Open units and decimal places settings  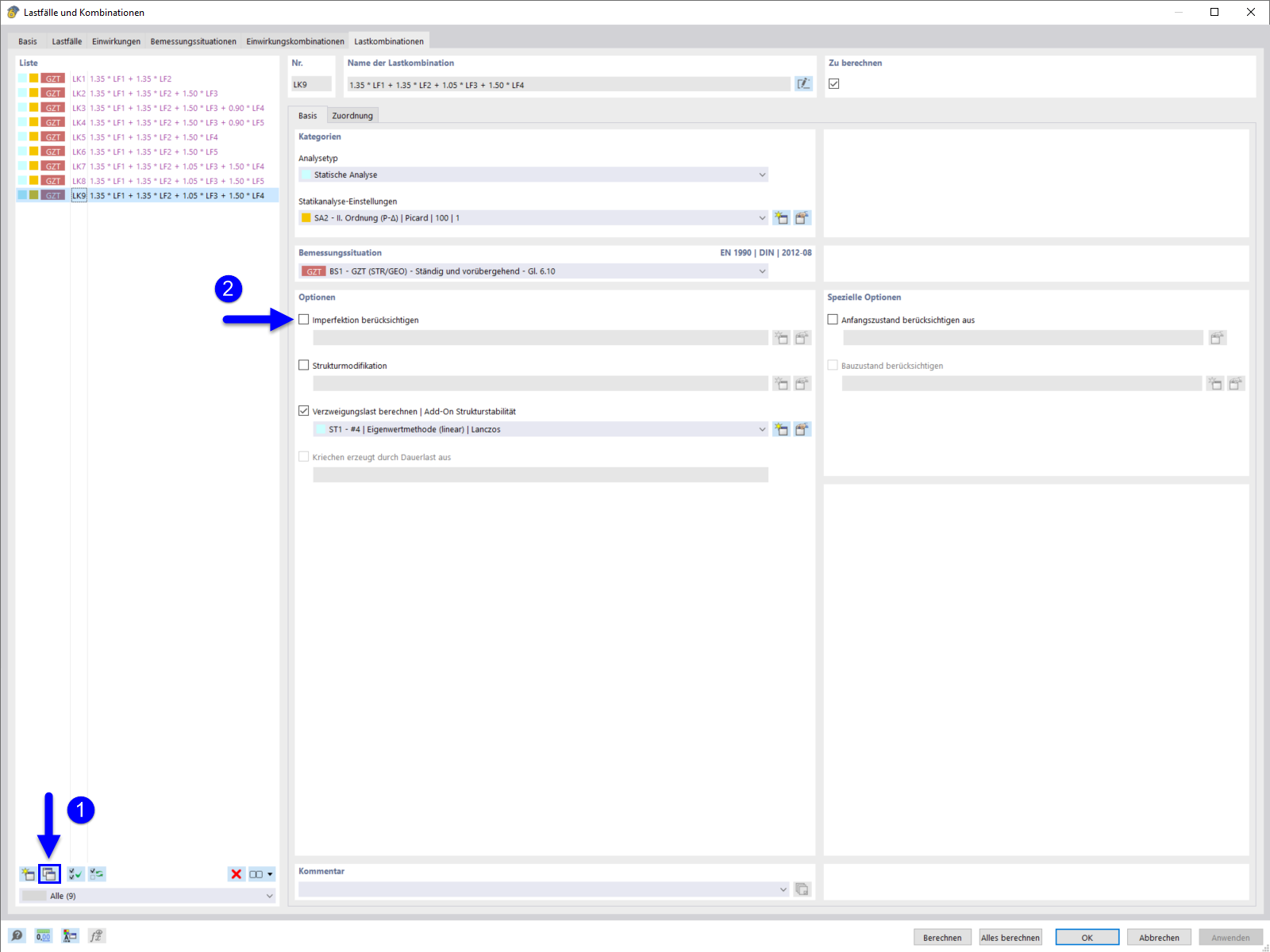[43, 935]
